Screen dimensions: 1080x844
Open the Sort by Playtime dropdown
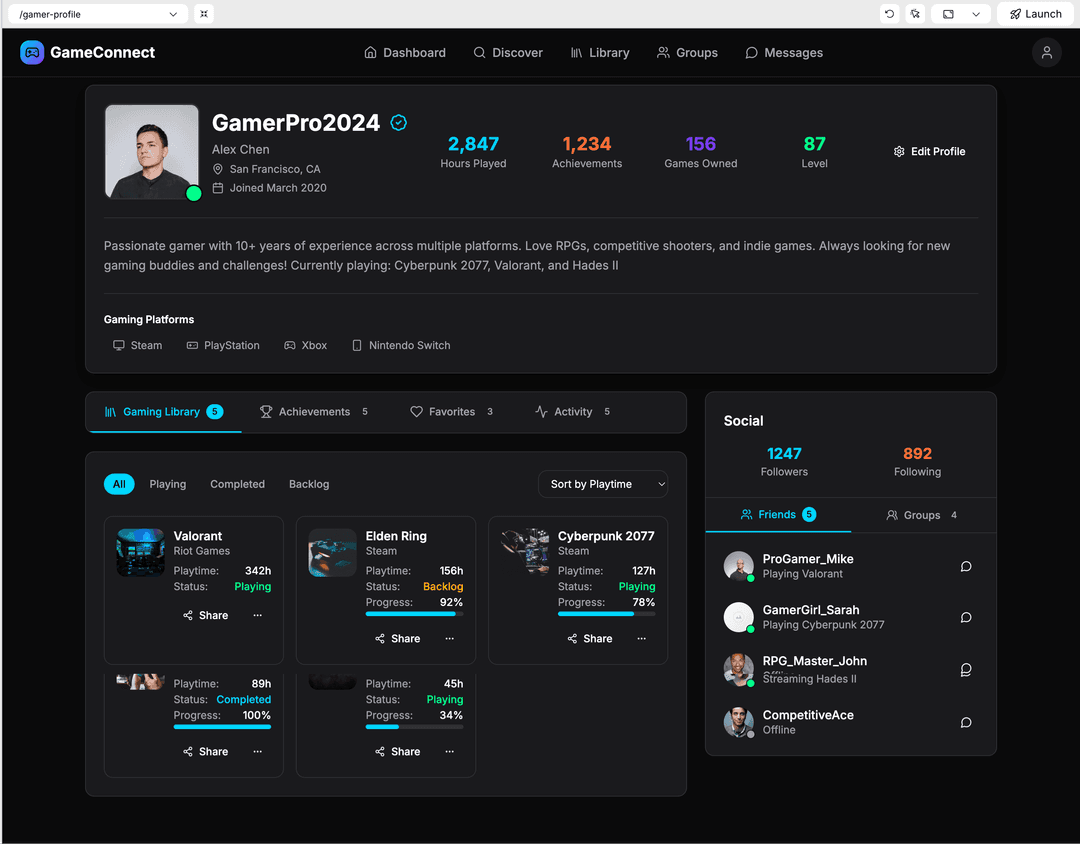click(603, 484)
